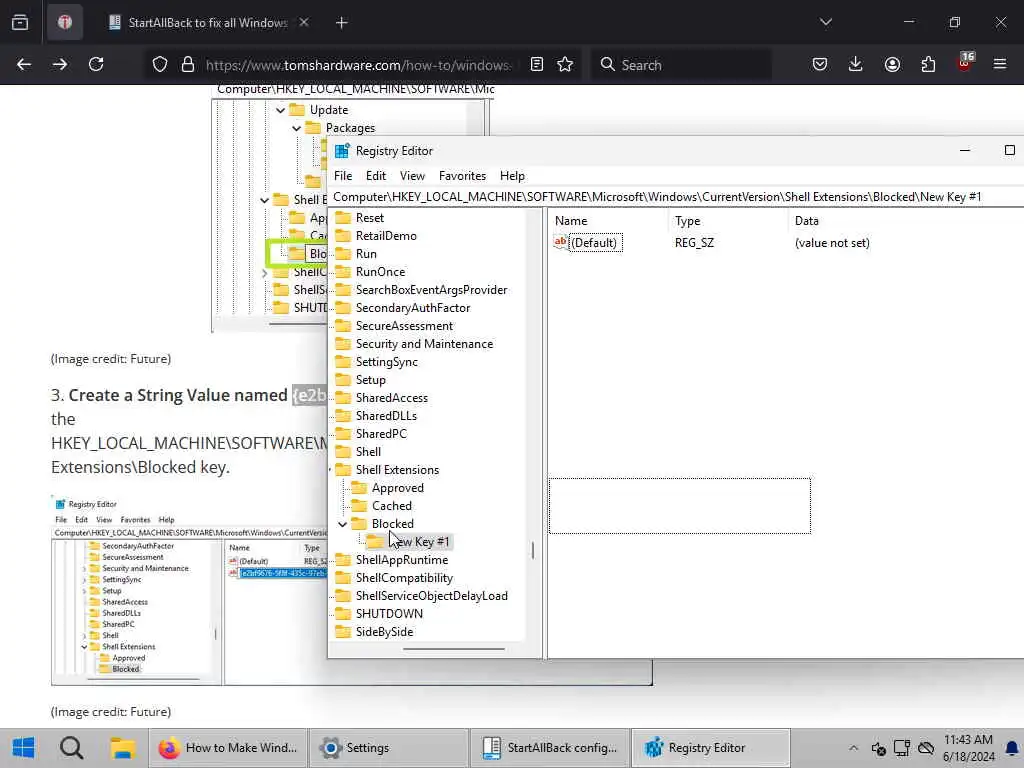Viewport: 1024px width, 768px height.
Task: Select the Blocked registry key
Action: point(392,524)
